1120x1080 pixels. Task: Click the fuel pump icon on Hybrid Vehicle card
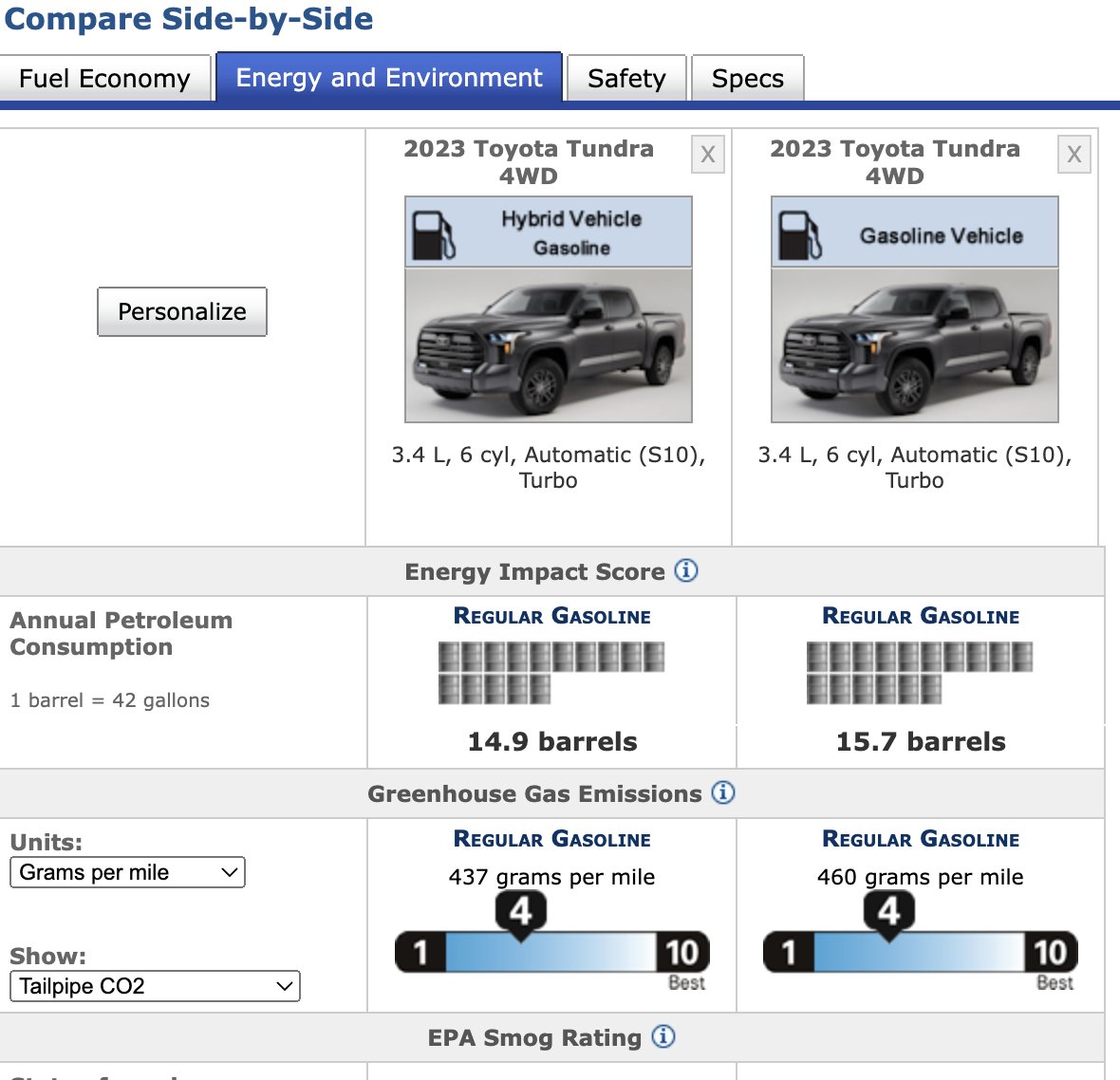click(435, 235)
